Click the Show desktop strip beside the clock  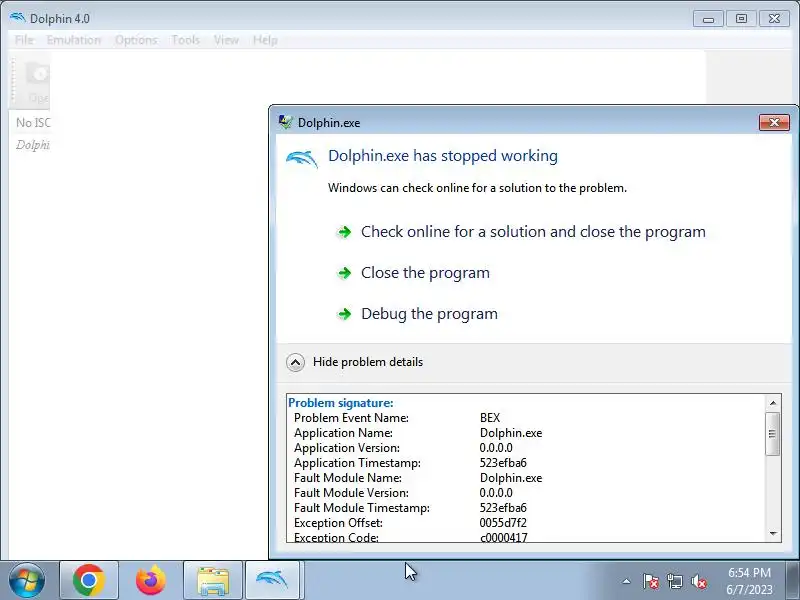793,580
